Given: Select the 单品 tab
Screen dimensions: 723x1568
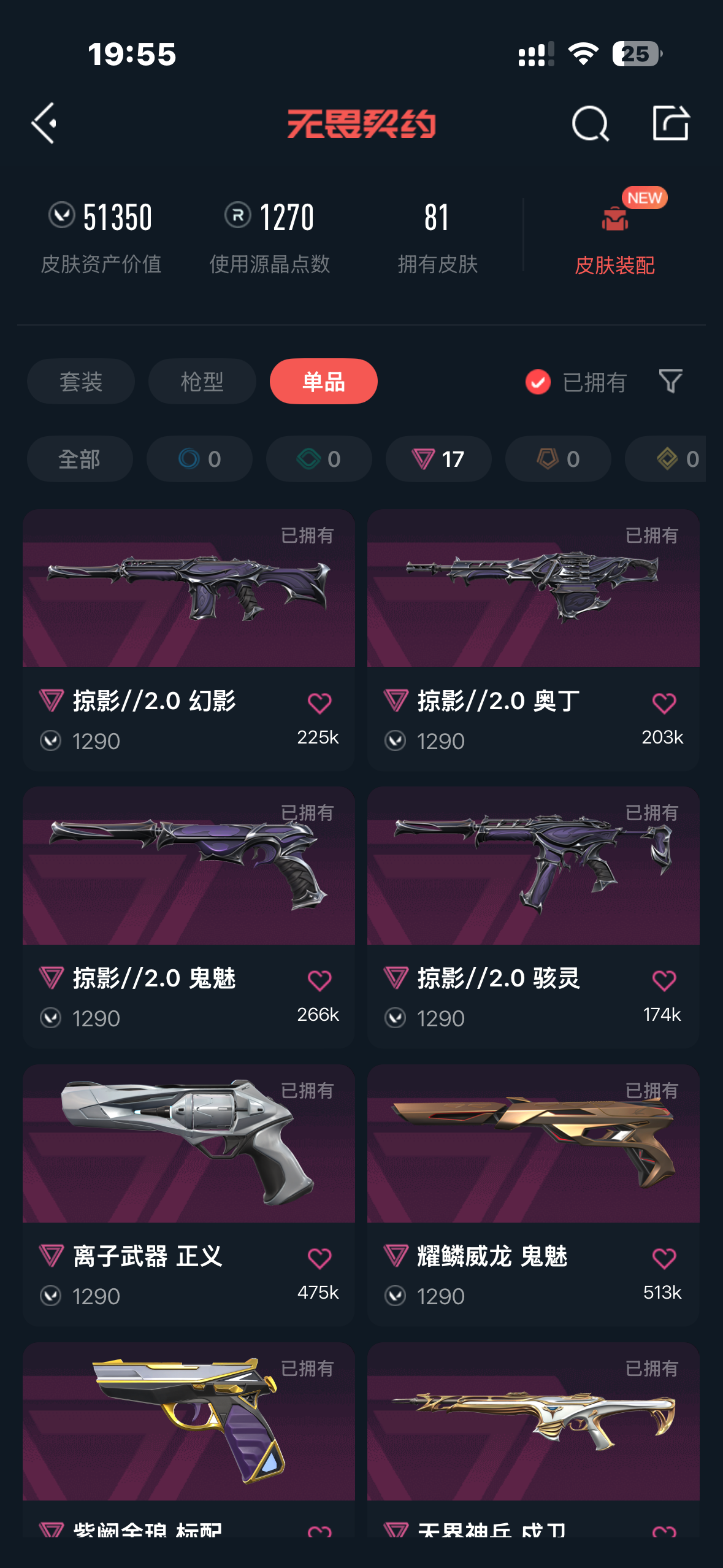Looking at the screenshot, I should pyautogui.click(x=324, y=382).
